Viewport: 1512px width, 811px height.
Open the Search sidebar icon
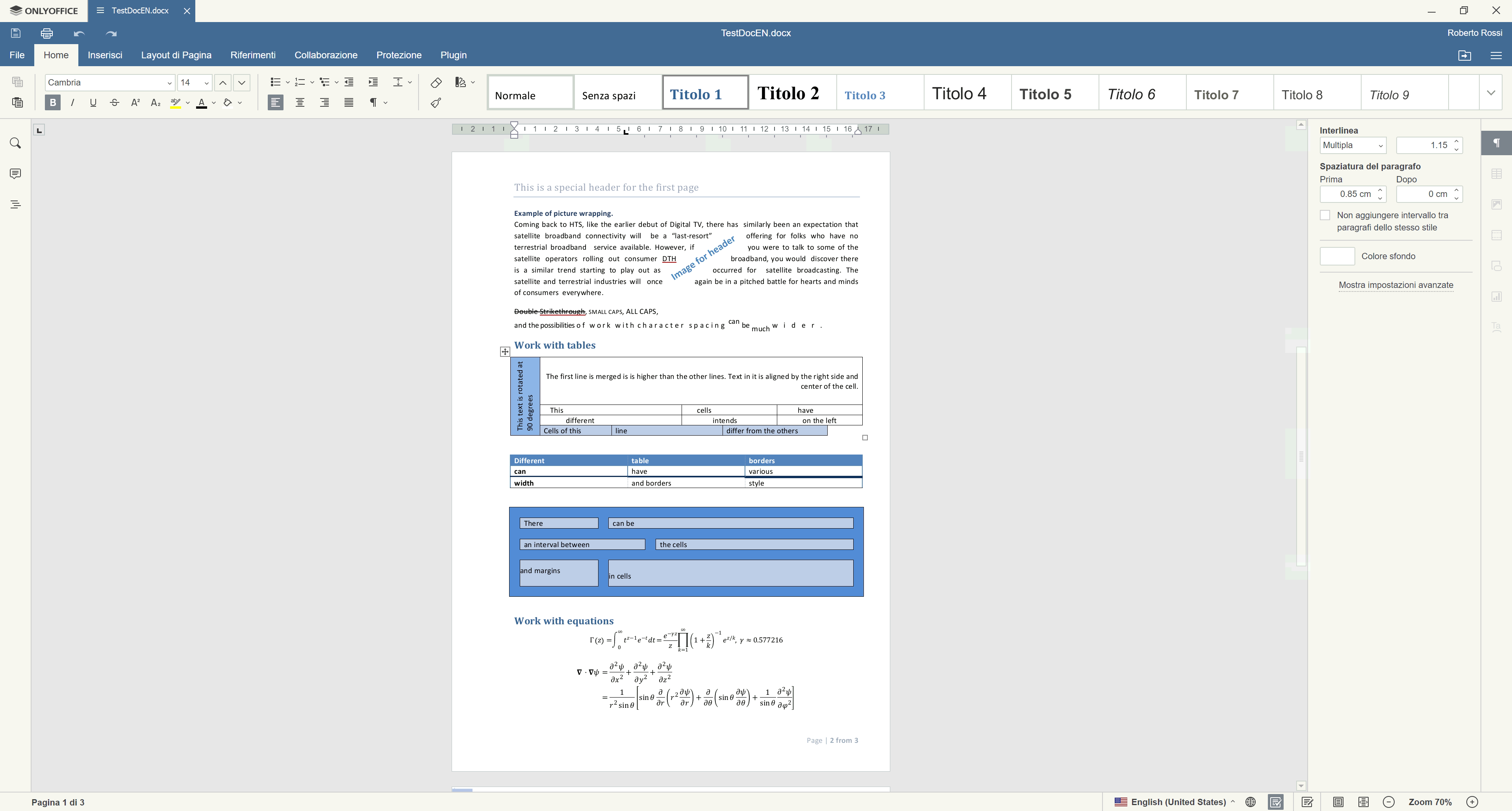pos(16,143)
